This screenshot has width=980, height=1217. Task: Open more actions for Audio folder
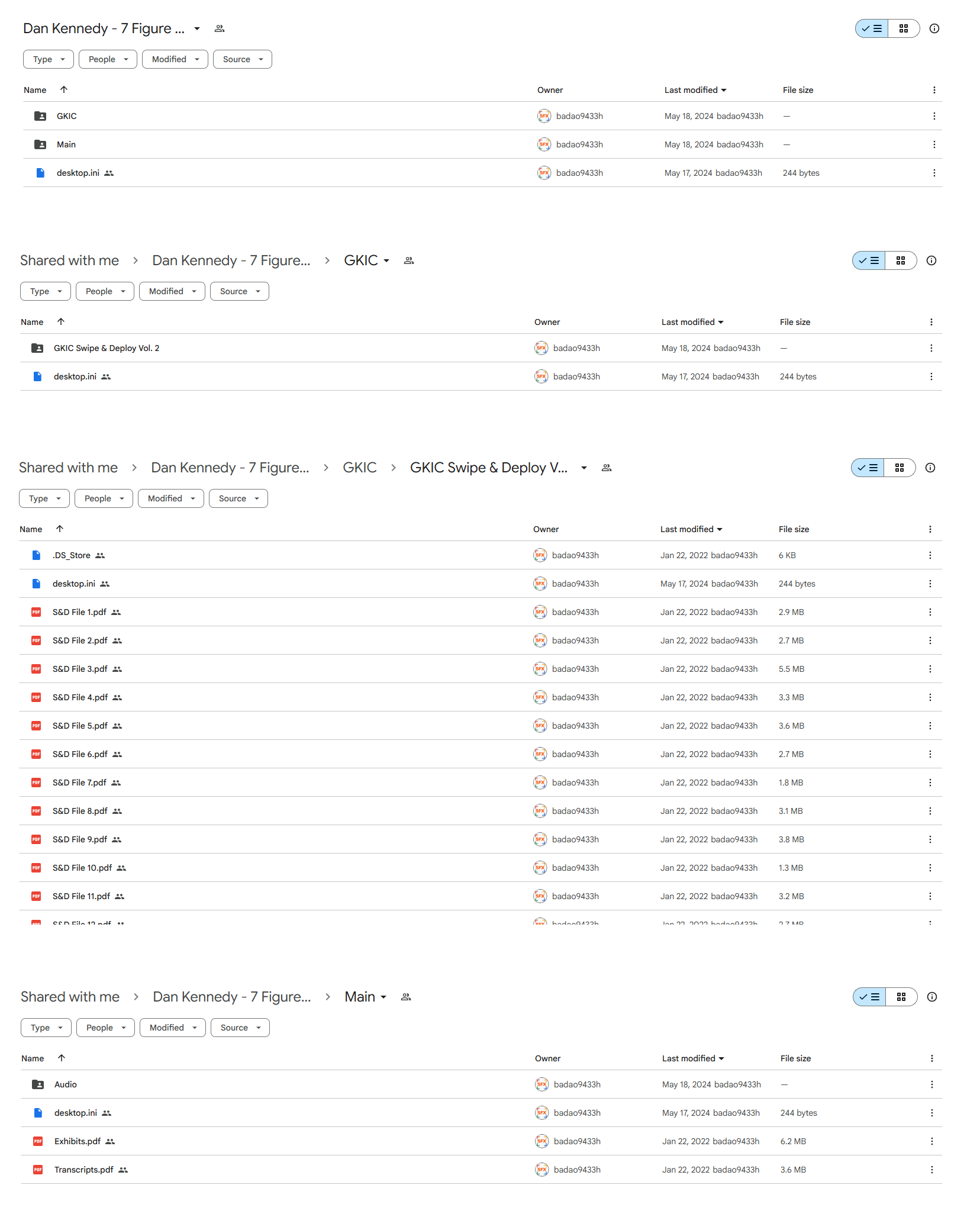tap(932, 1084)
